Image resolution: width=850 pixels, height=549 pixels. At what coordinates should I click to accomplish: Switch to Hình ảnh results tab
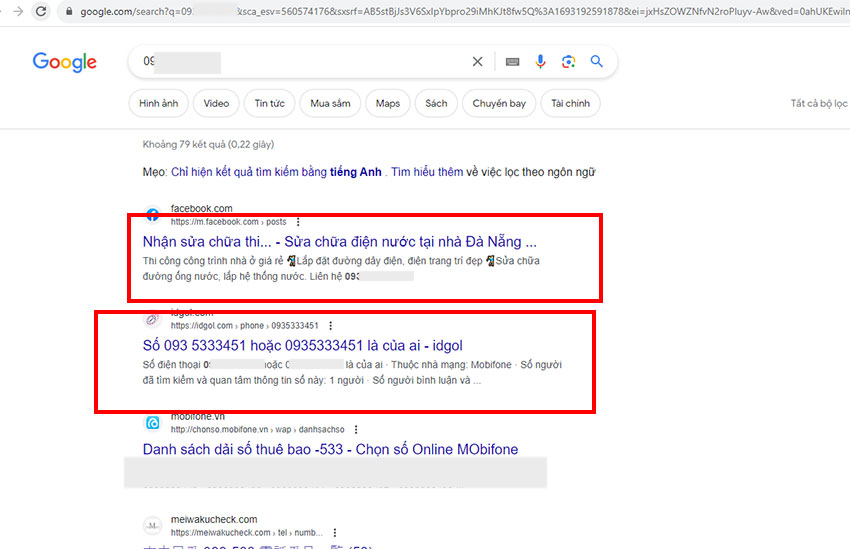coord(158,103)
